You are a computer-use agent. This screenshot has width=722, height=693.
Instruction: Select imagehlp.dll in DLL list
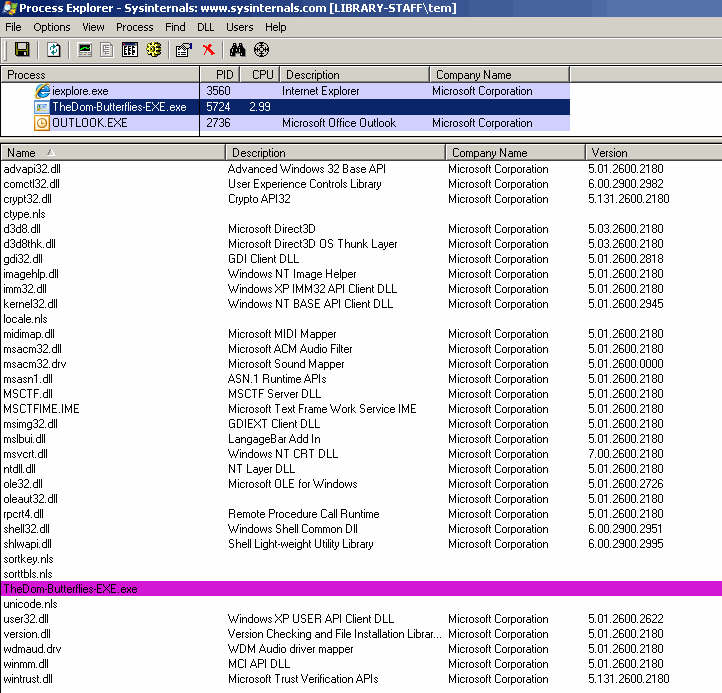31,274
